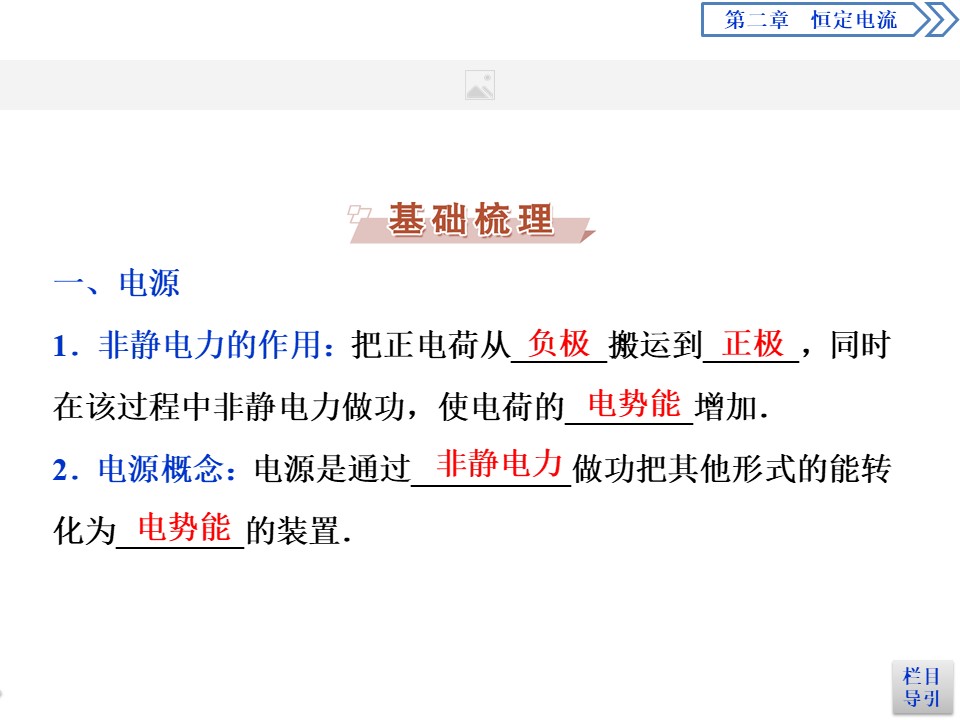Select the 第二章 恒定电流 chapter label
The width and height of the screenshot is (960, 720).
coord(810,20)
